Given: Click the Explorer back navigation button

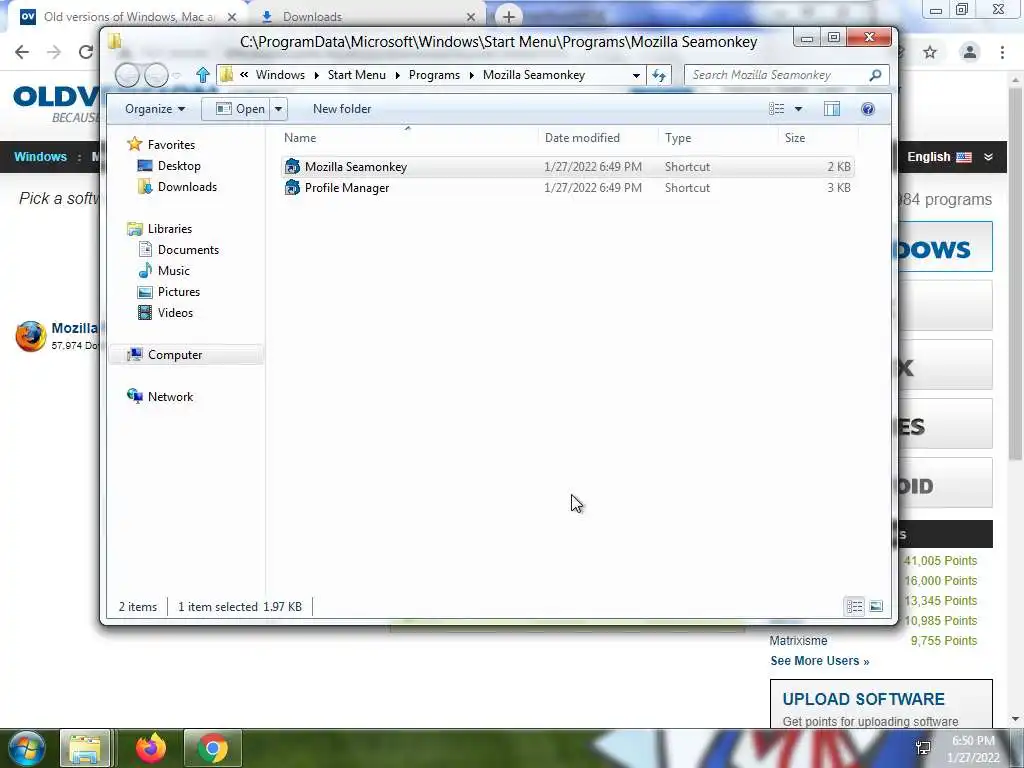Looking at the screenshot, I should [x=127, y=75].
